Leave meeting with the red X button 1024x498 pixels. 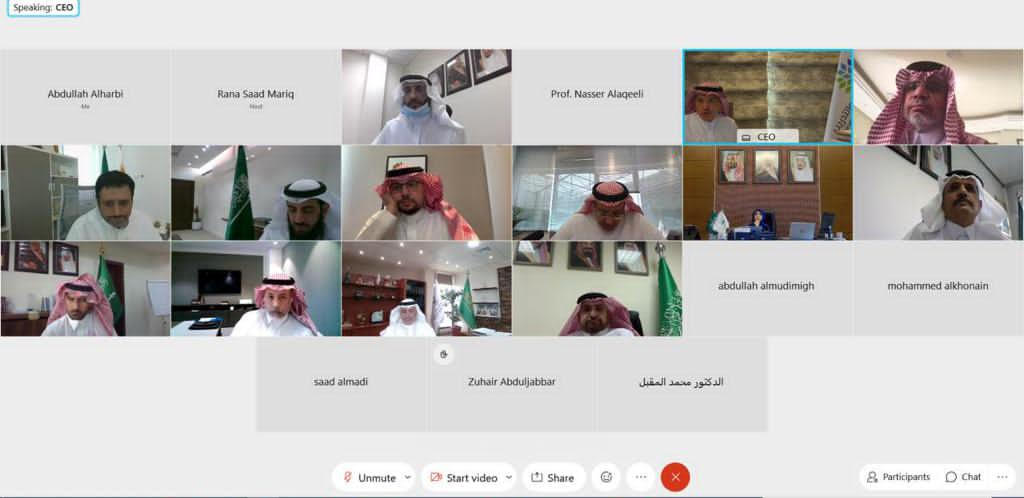point(675,477)
